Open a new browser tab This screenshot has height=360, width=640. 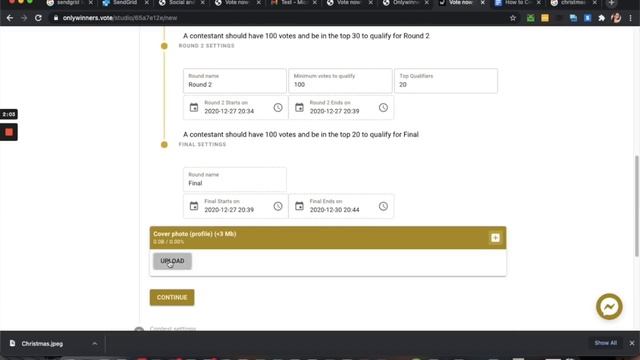611,3
